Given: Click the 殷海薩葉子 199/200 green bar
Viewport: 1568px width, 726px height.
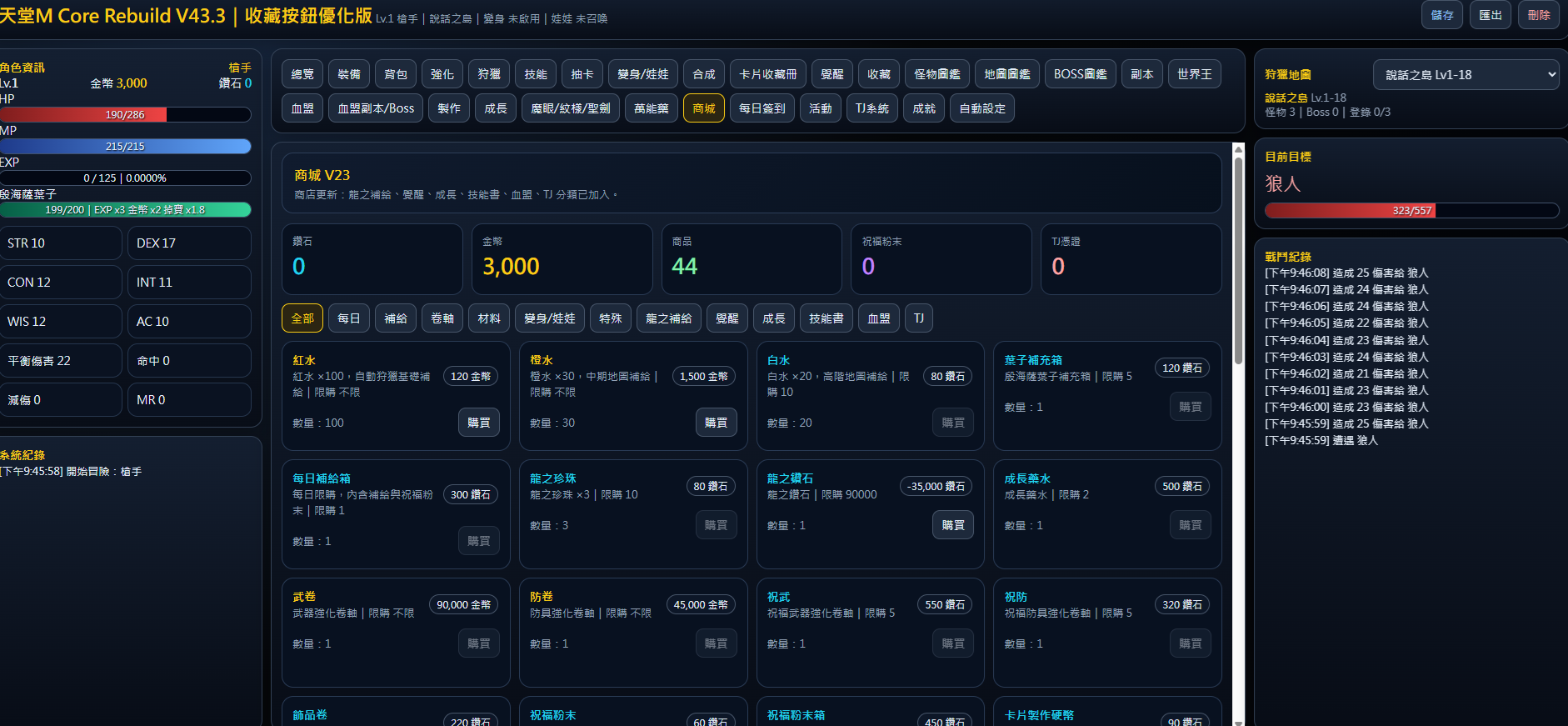Looking at the screenshot, I should pyautogui.click(x=125, y=209).
